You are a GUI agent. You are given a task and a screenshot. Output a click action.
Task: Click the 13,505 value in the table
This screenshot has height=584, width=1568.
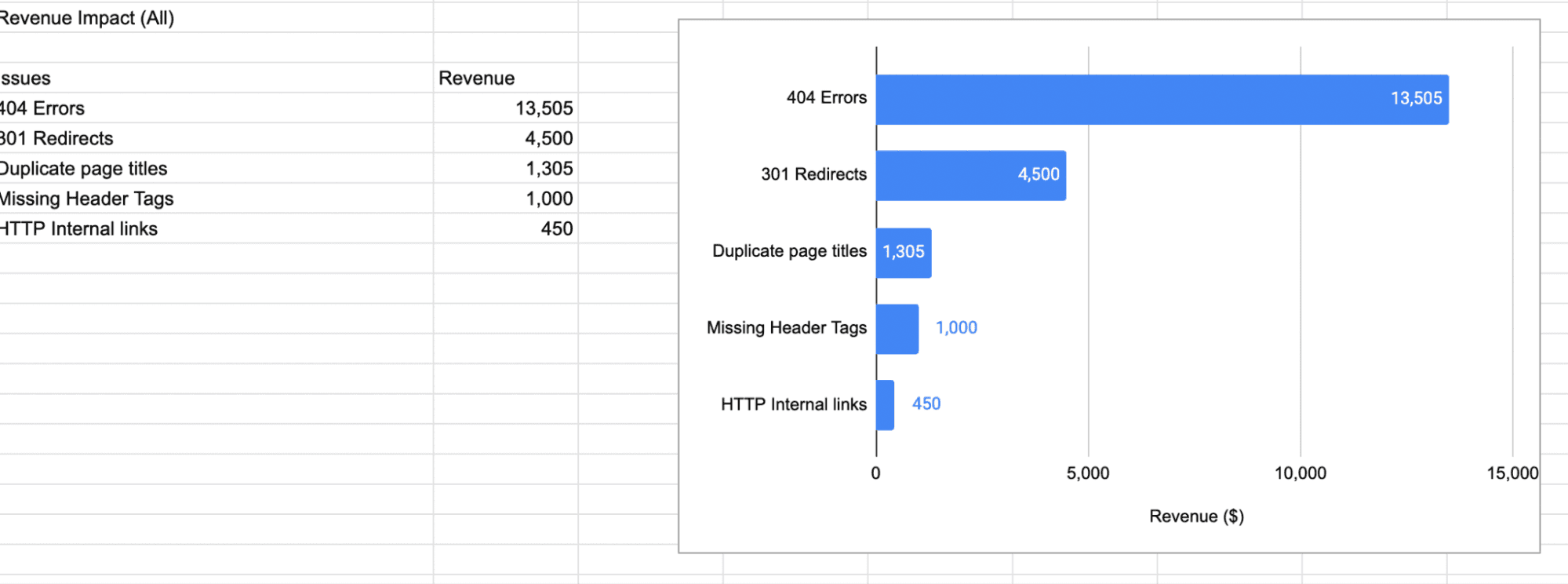pos(544,108)
